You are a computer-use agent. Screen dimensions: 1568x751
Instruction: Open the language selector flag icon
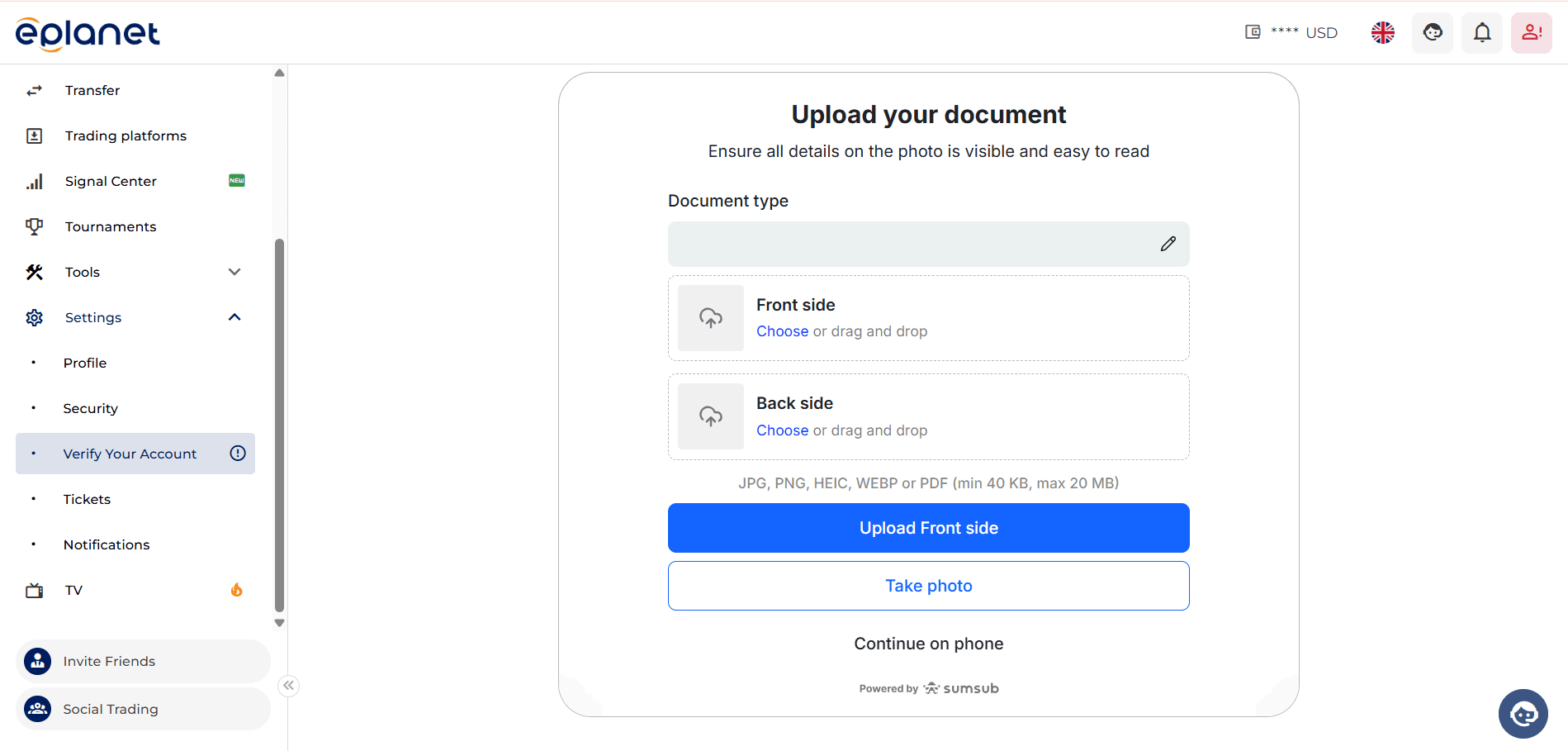(x=1382, y=32)
